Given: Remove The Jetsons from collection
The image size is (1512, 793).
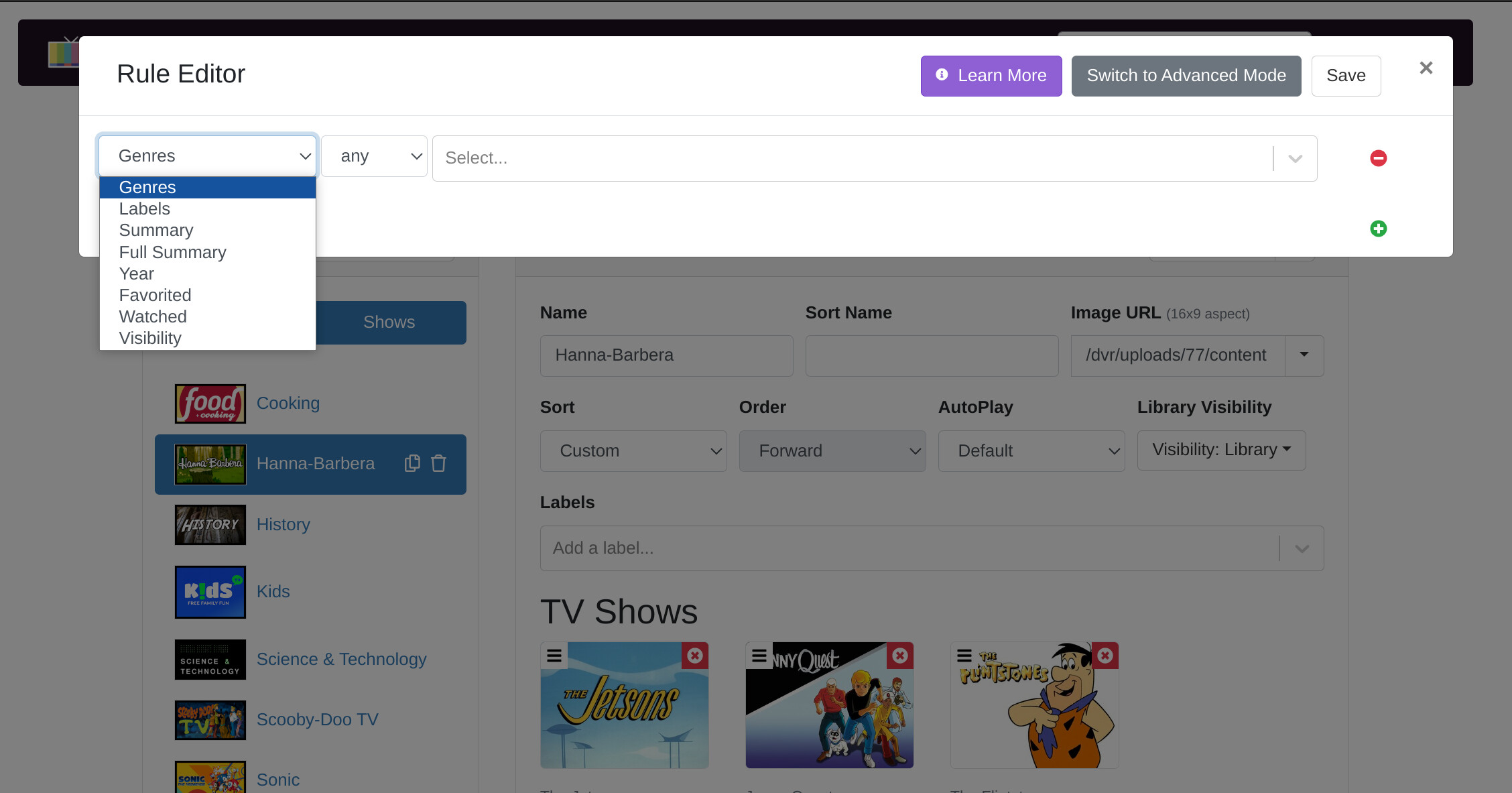Looking at the screenshot, I should [x=695, y=655].
